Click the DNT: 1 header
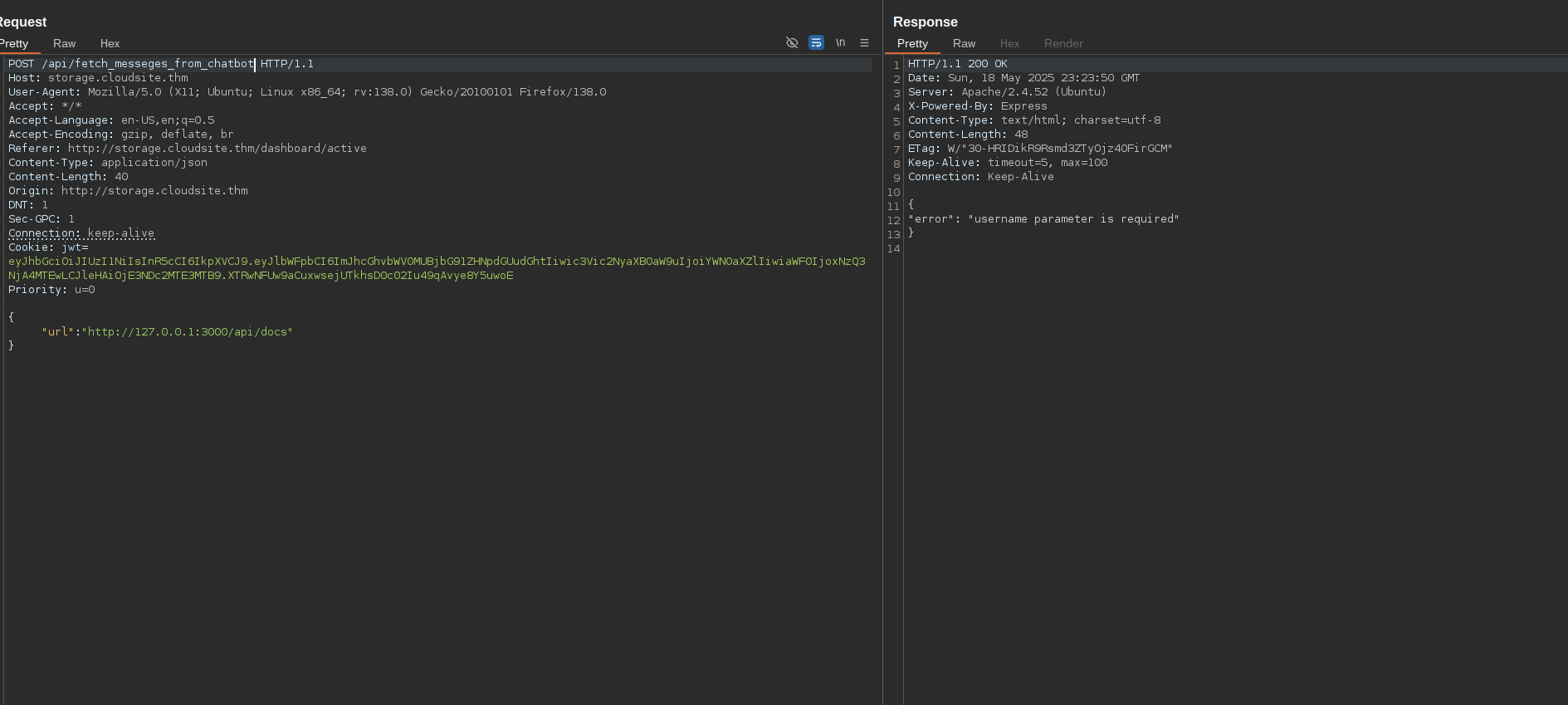The width and height of the screenshot is (1568, 705). [28, 205]
